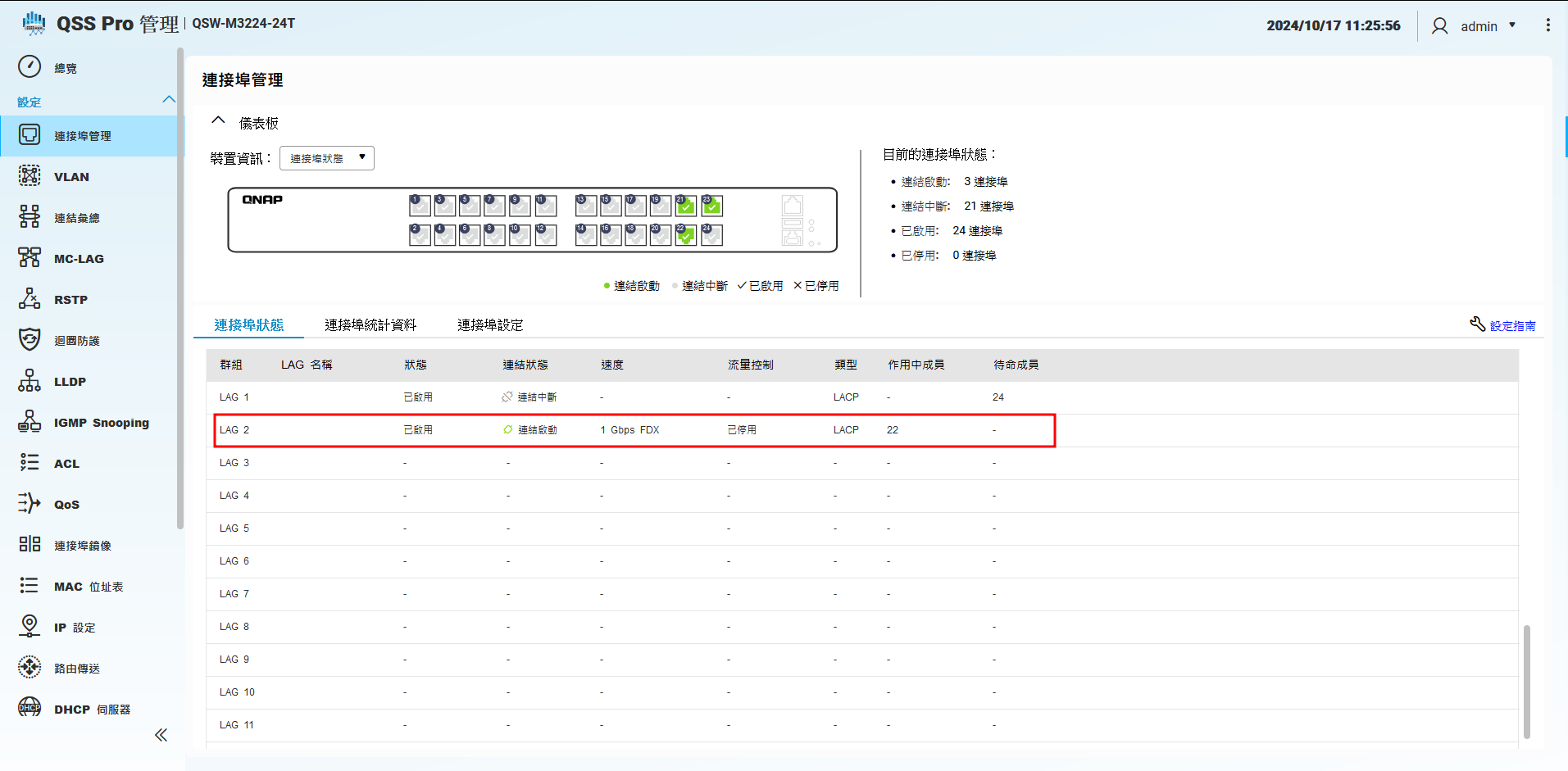Viewport: 1568px width, 771px height.
Task: Click the LAG table vertical scrollbar
Action: [1526, 682]
